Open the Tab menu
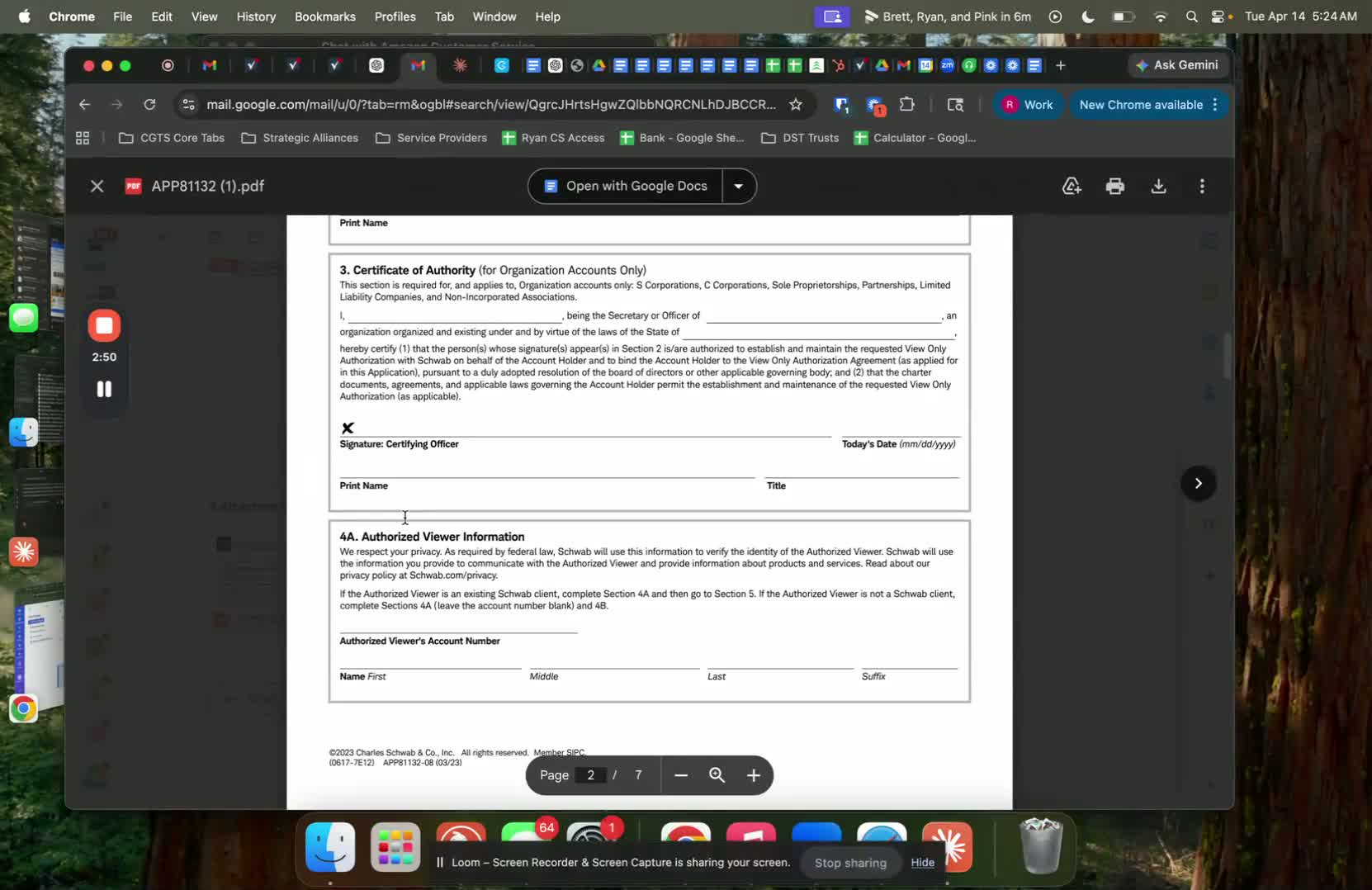Viewport: 1372px width, 890px height. [x=444, y=17]
